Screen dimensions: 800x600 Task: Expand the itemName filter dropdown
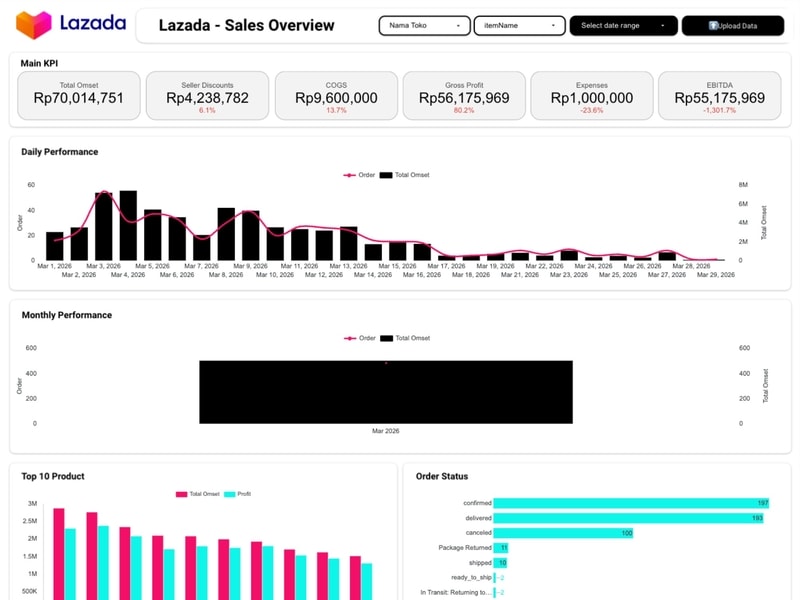coord(518,26)
